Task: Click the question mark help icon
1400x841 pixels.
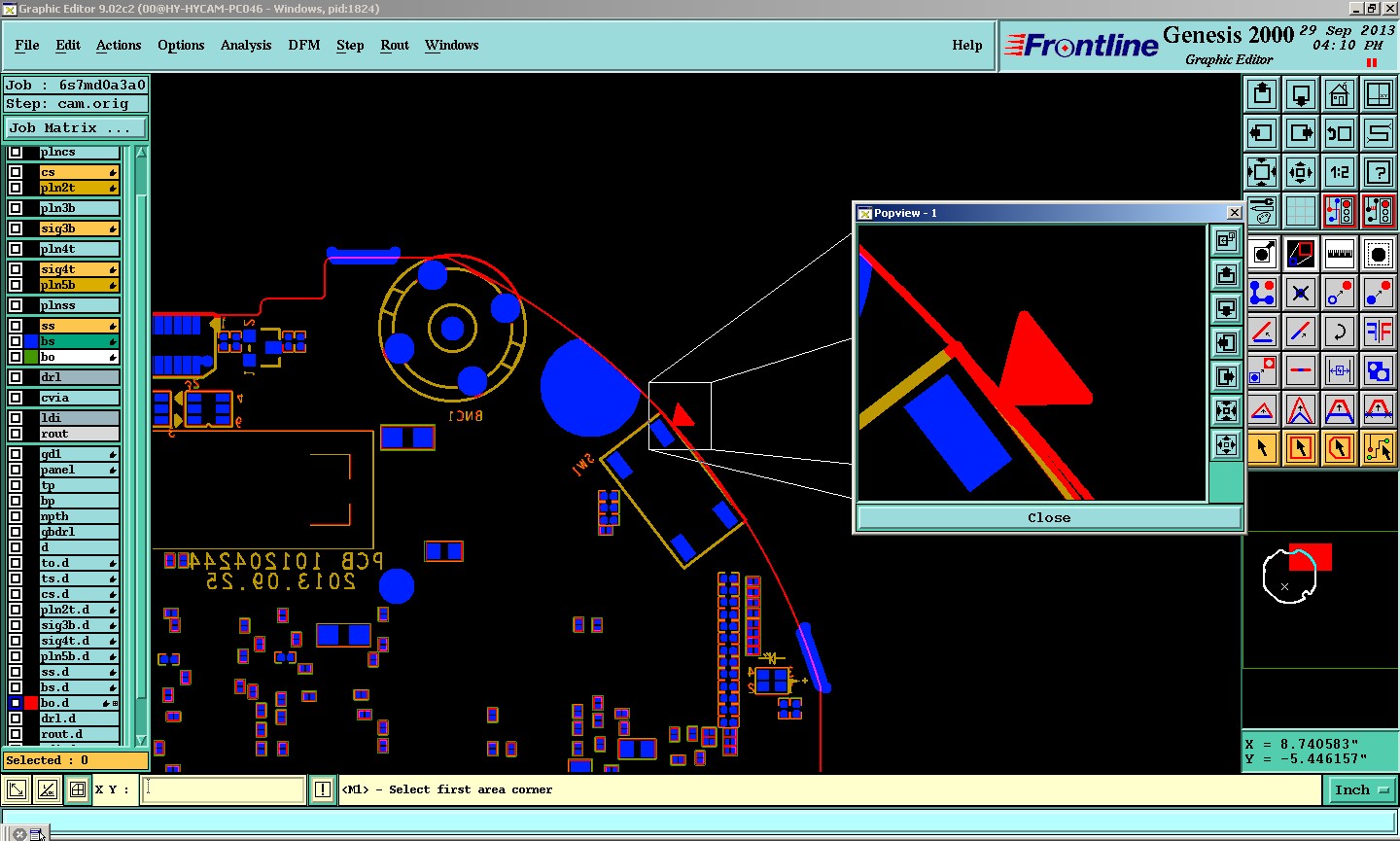Action: click(x=1379, y=172)
